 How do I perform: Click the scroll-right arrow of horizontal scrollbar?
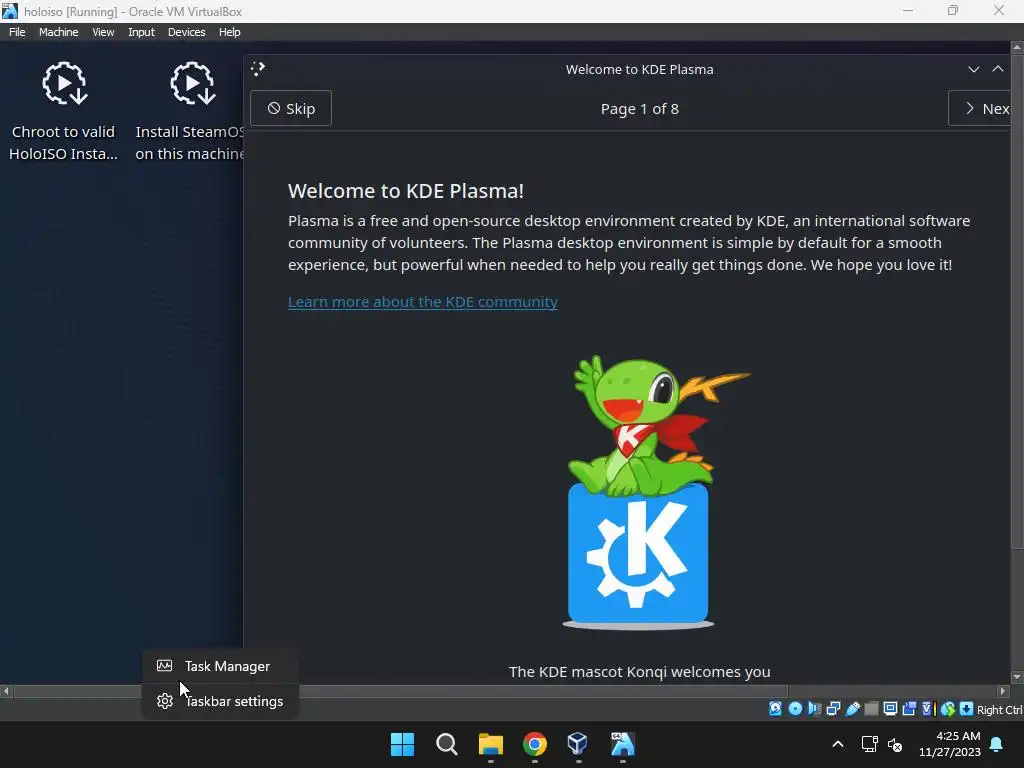(x=1004, y=691)
